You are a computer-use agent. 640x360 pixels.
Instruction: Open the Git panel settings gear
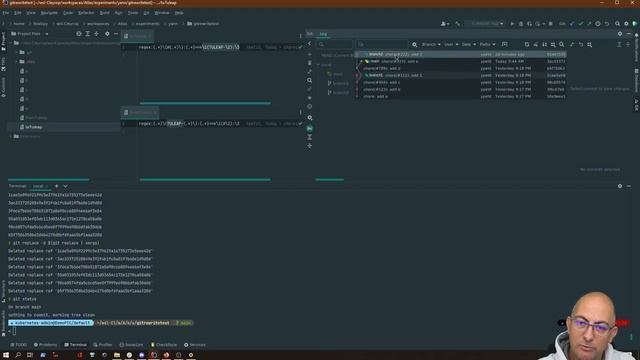tap(620, 34)
